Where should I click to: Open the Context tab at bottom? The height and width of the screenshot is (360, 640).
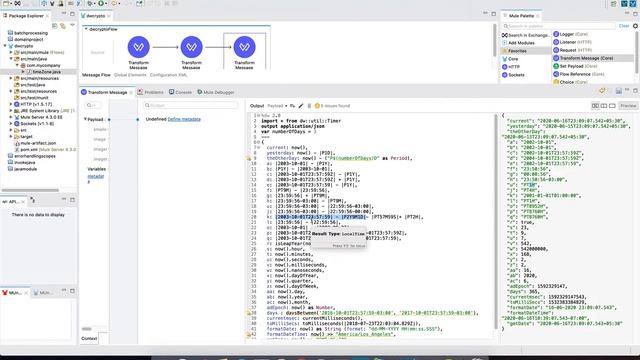click(x=89, y=338)
